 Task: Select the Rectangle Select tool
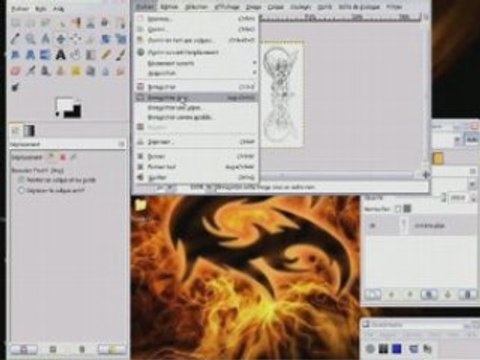pos(15,23)
